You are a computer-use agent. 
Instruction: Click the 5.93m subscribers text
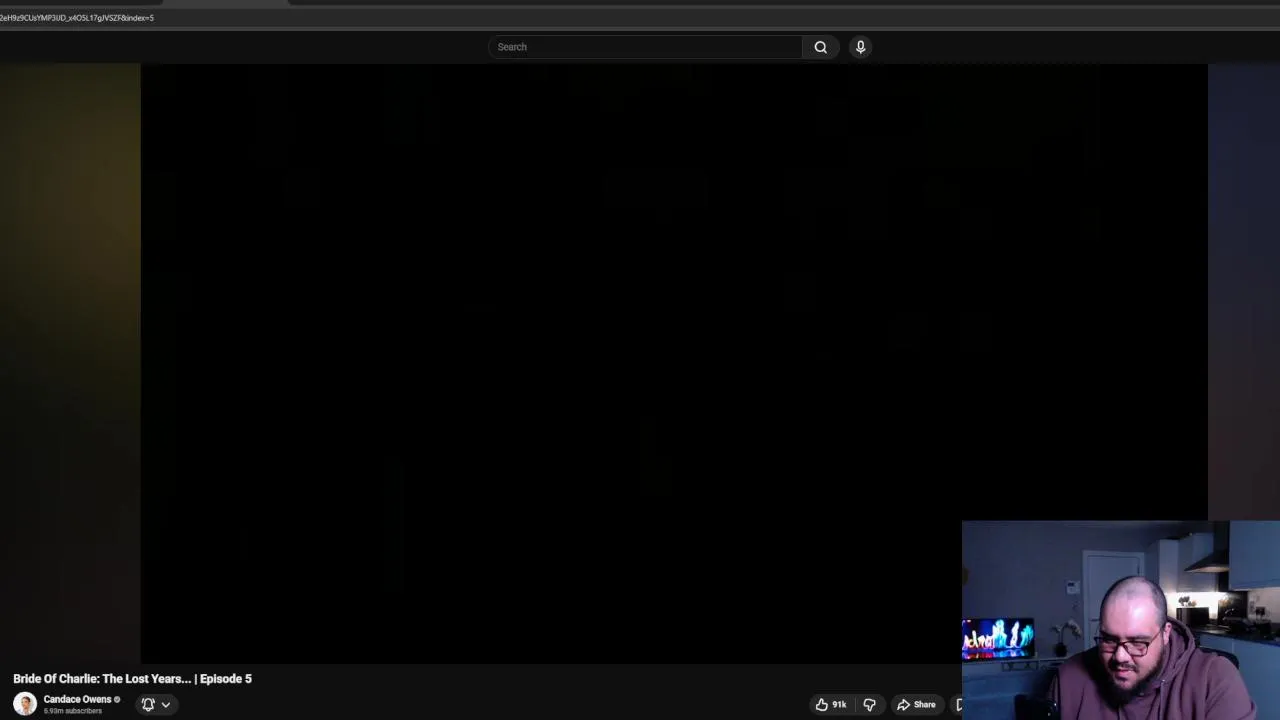tap(73, 711)
